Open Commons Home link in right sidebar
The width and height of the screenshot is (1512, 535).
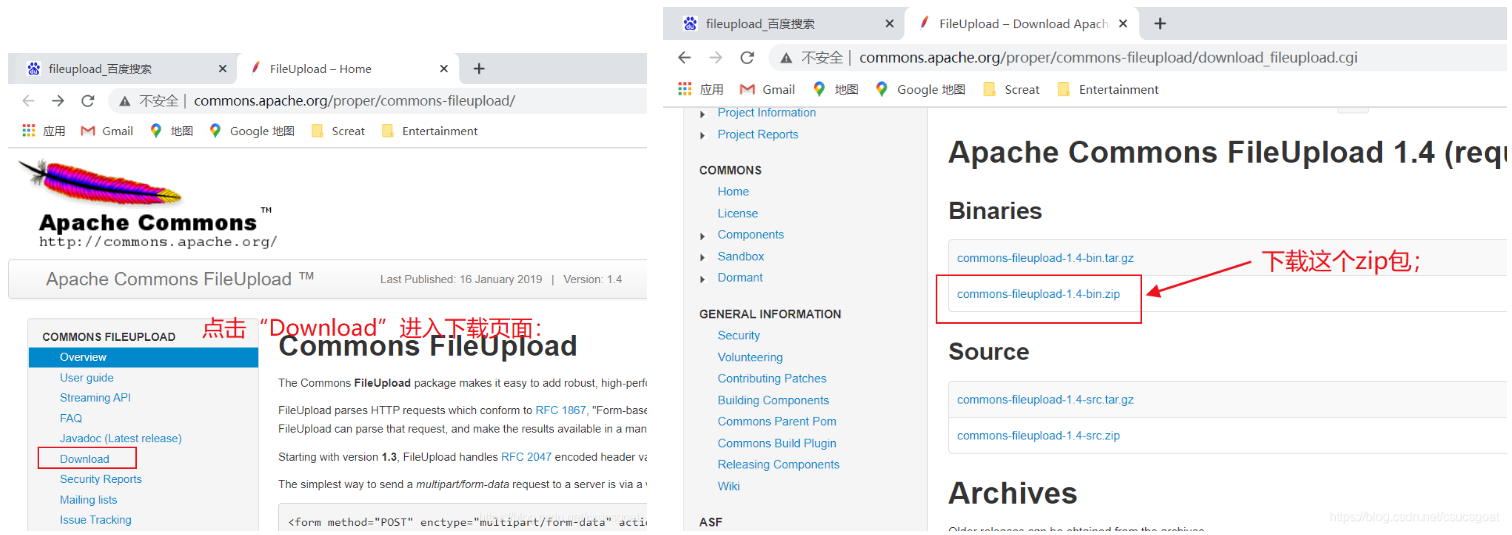(733, 192)
